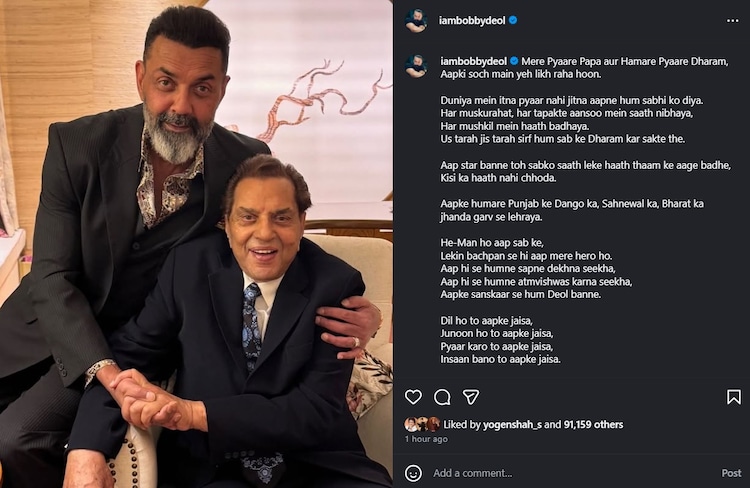Click the profile avatar in the post header
The width and height of the screenshot is (750, 488).
tap(416, 20)
